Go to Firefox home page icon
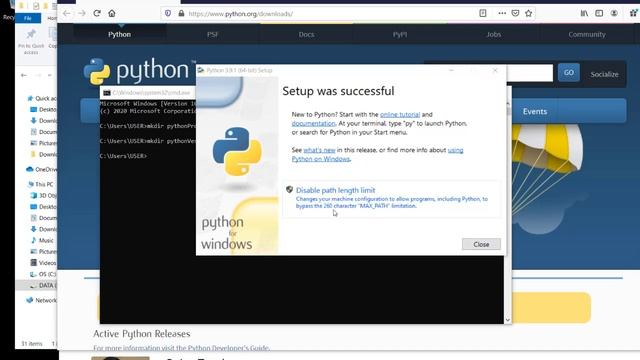This screenshot has height=360, width=640. (112, 13)
